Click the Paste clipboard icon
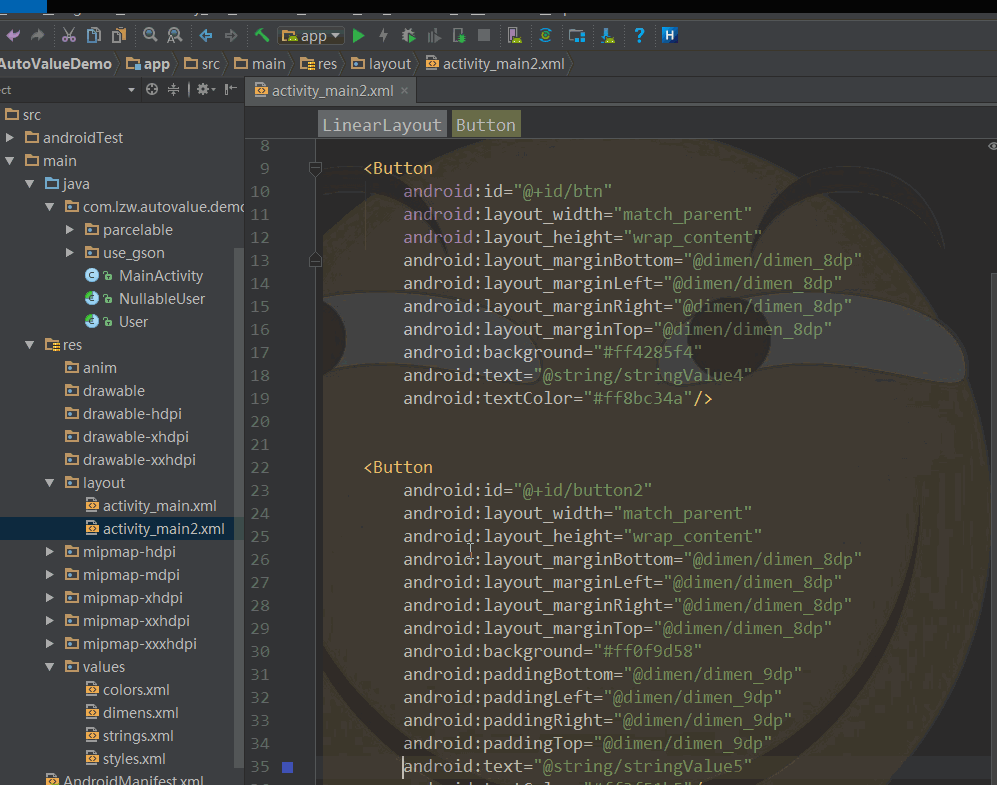The width and height of the screenshot is (997, 785). [x=119, y=35]
